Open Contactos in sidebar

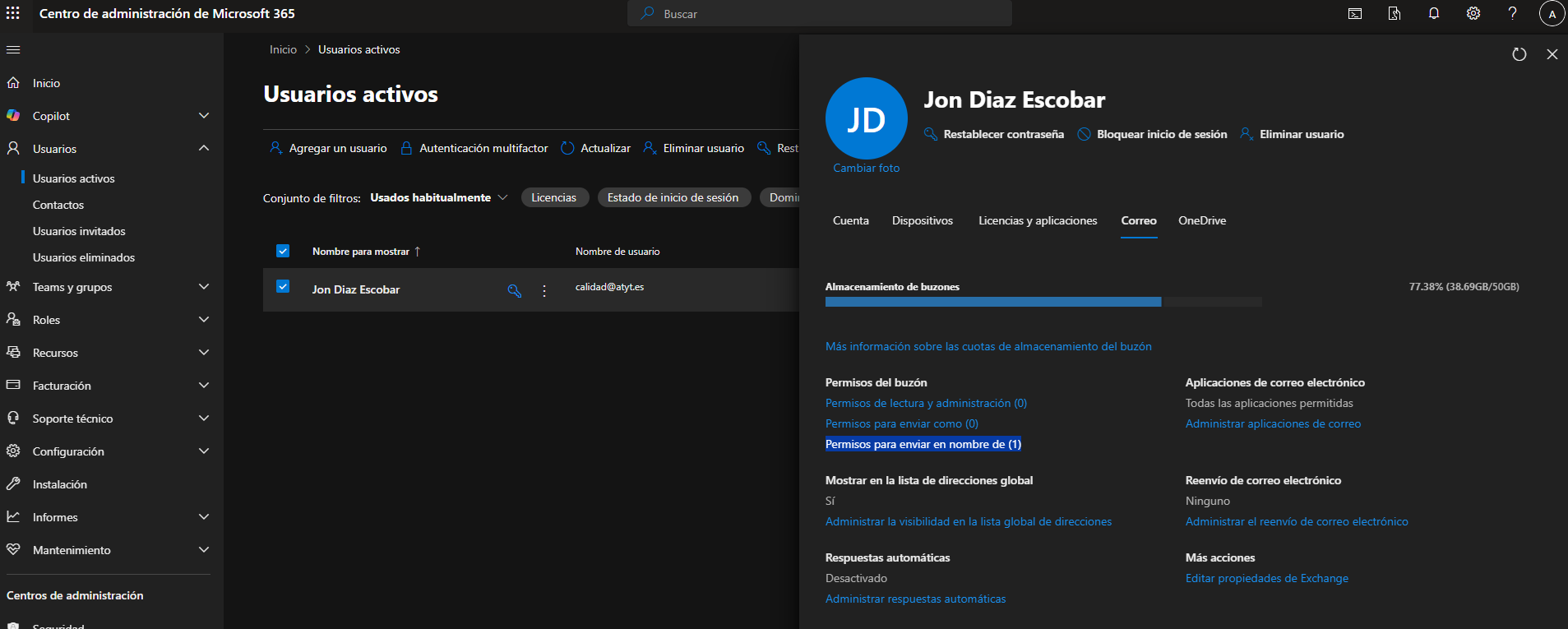click(58, 205)
